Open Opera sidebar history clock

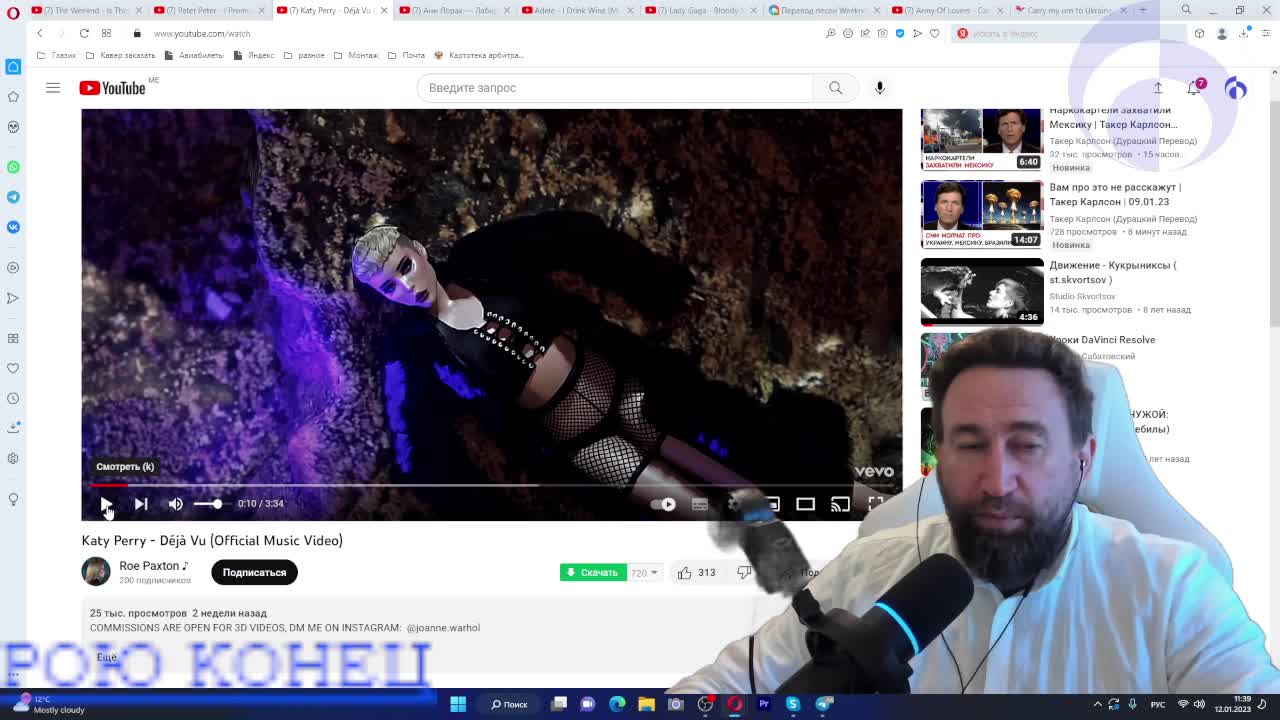click(13, 398)
